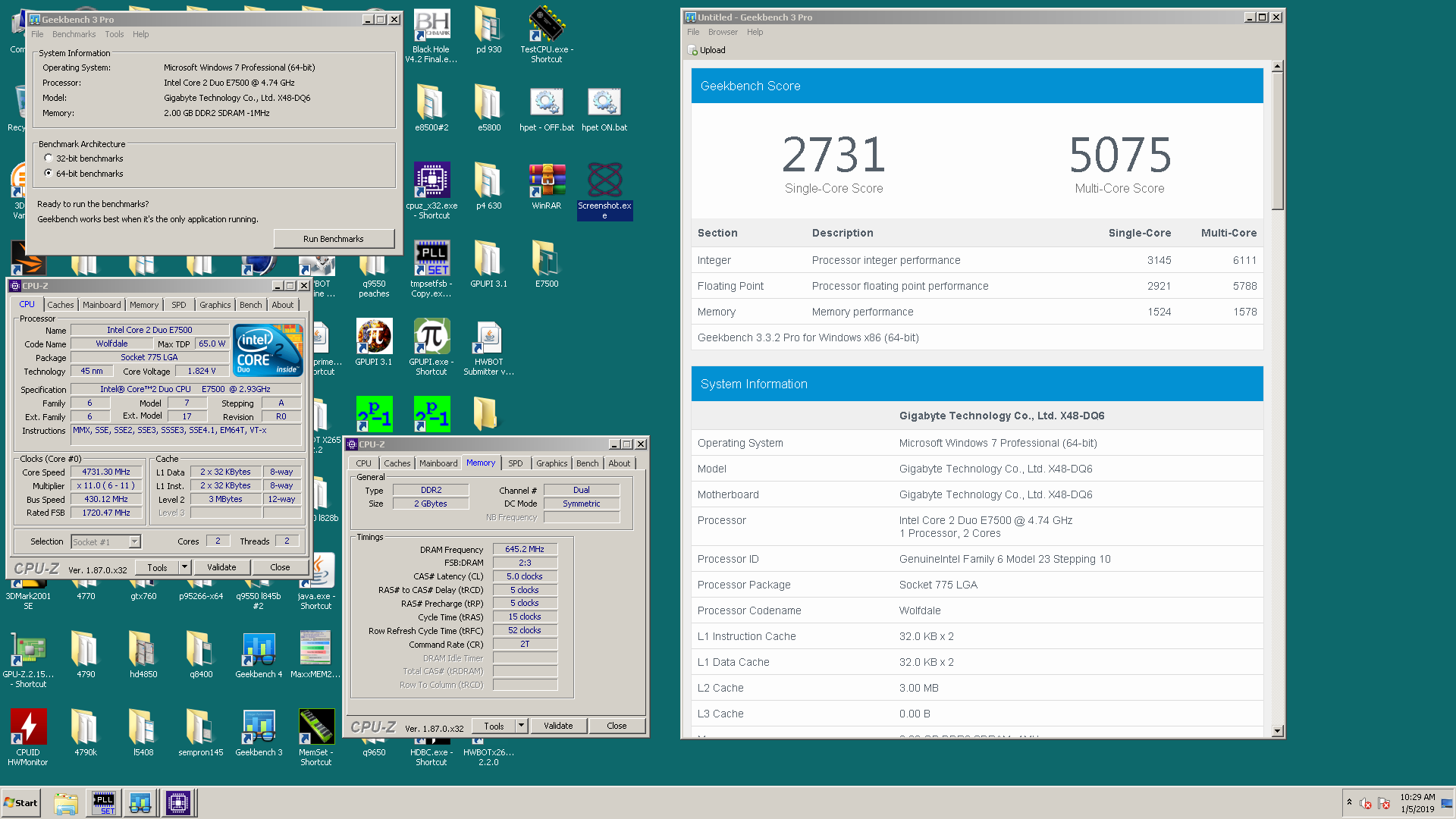This screenshot has height=819, width=1456.
Task: Open Windows Explorer from the taskbar
Action: (x=66, y=803)
